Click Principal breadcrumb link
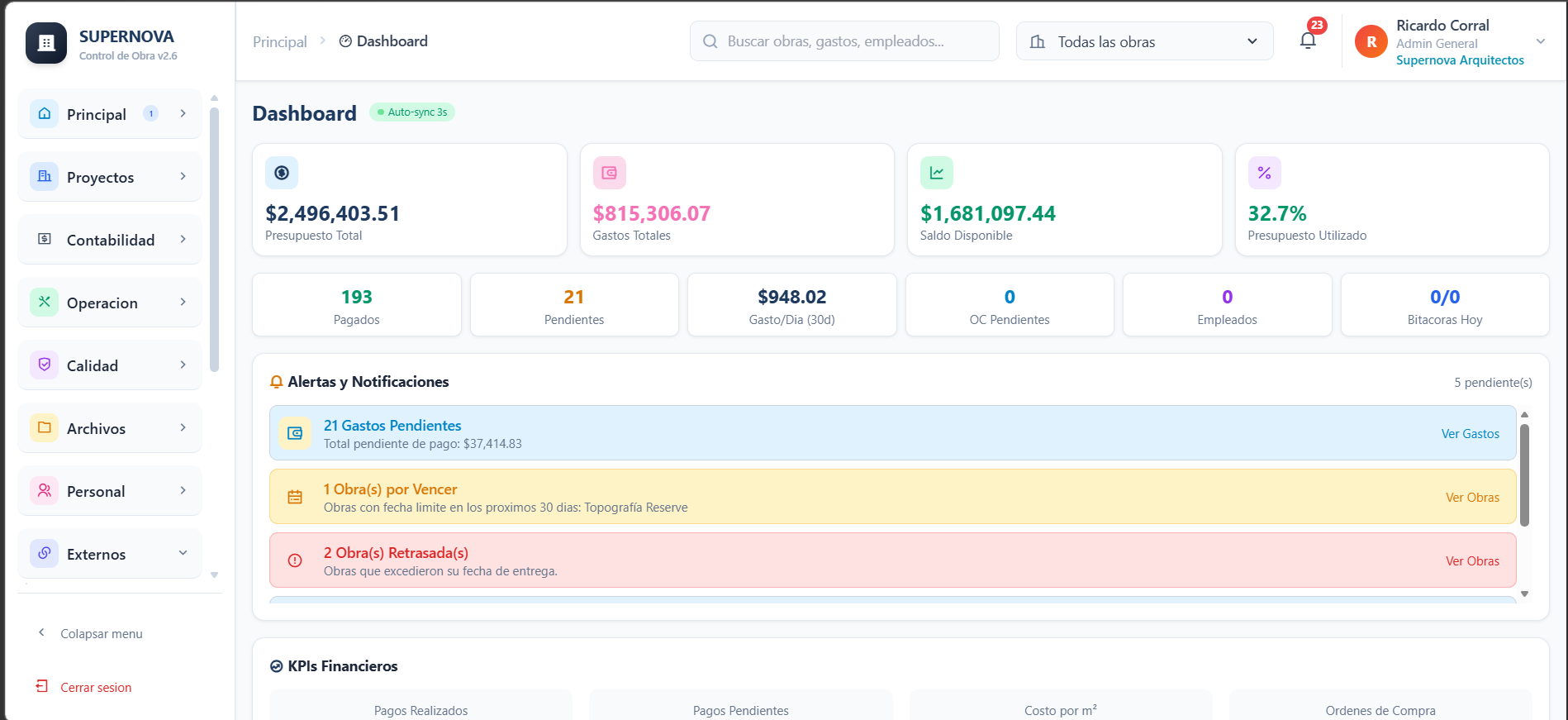Screen dimensions: 1568x720 pyautogui.click(x=279, y=41)
